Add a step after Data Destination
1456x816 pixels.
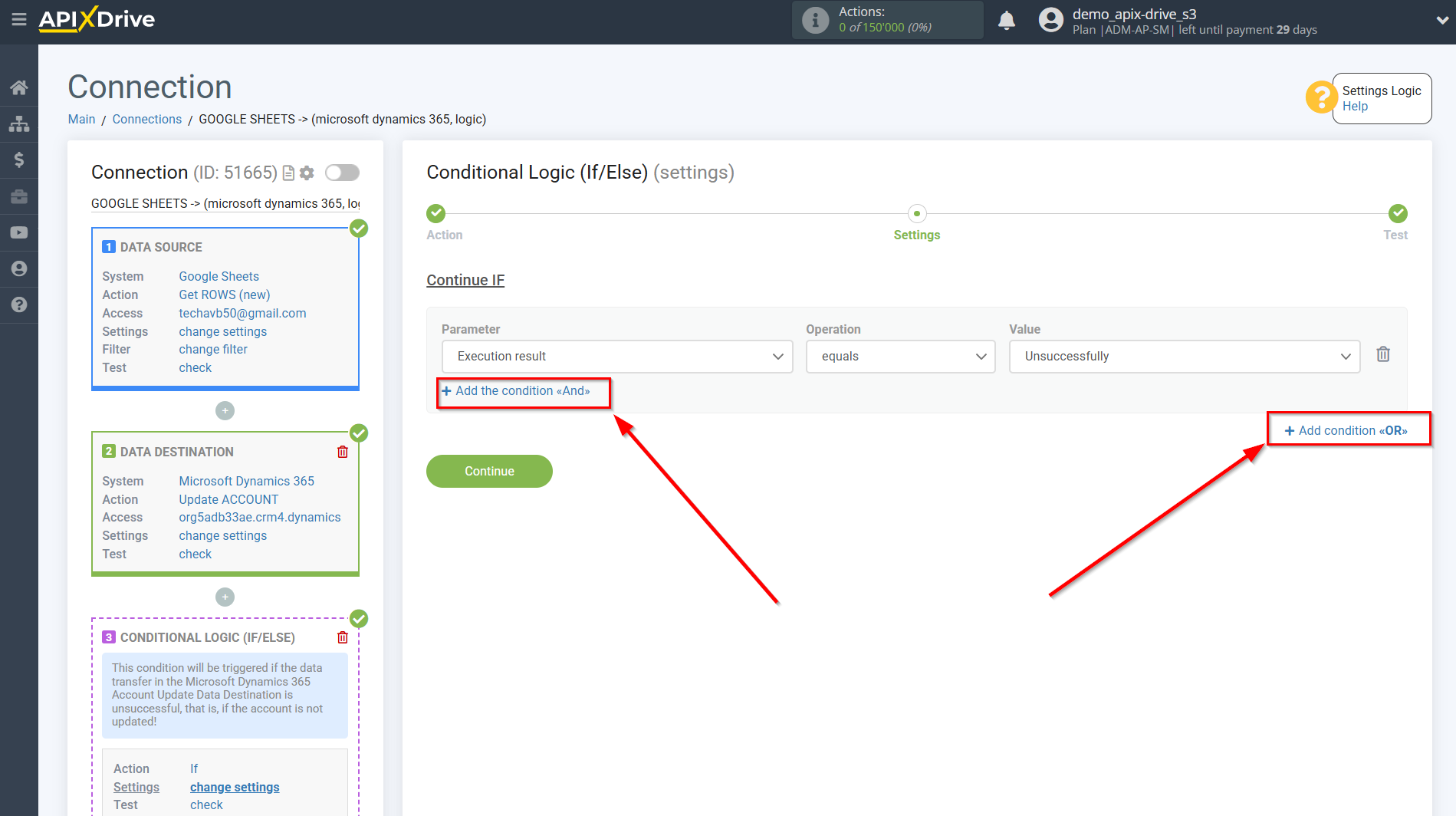point(225,597)
